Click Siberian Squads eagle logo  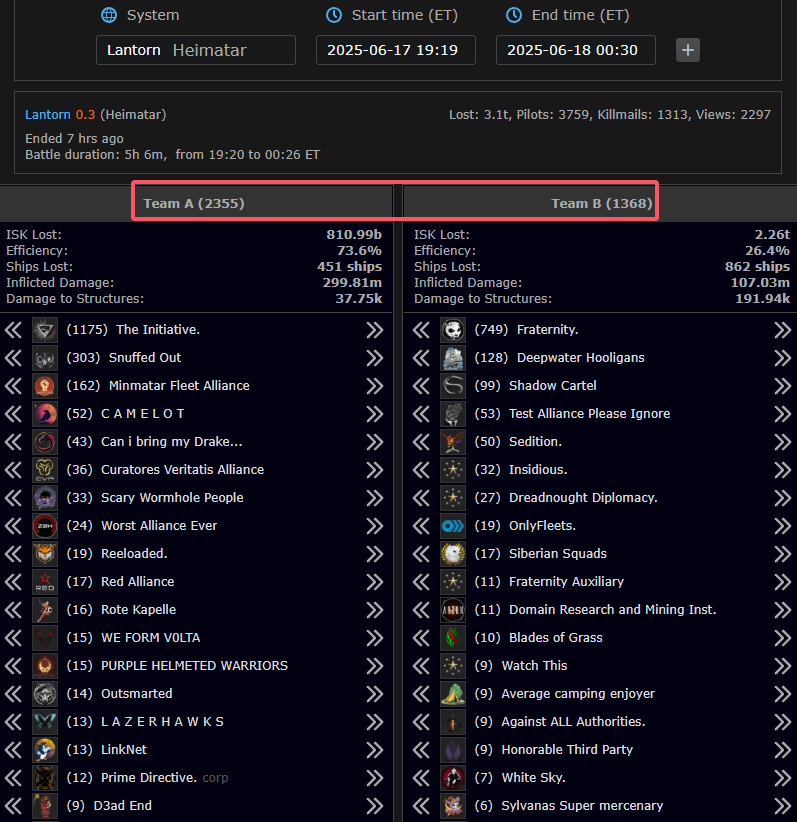453,554
